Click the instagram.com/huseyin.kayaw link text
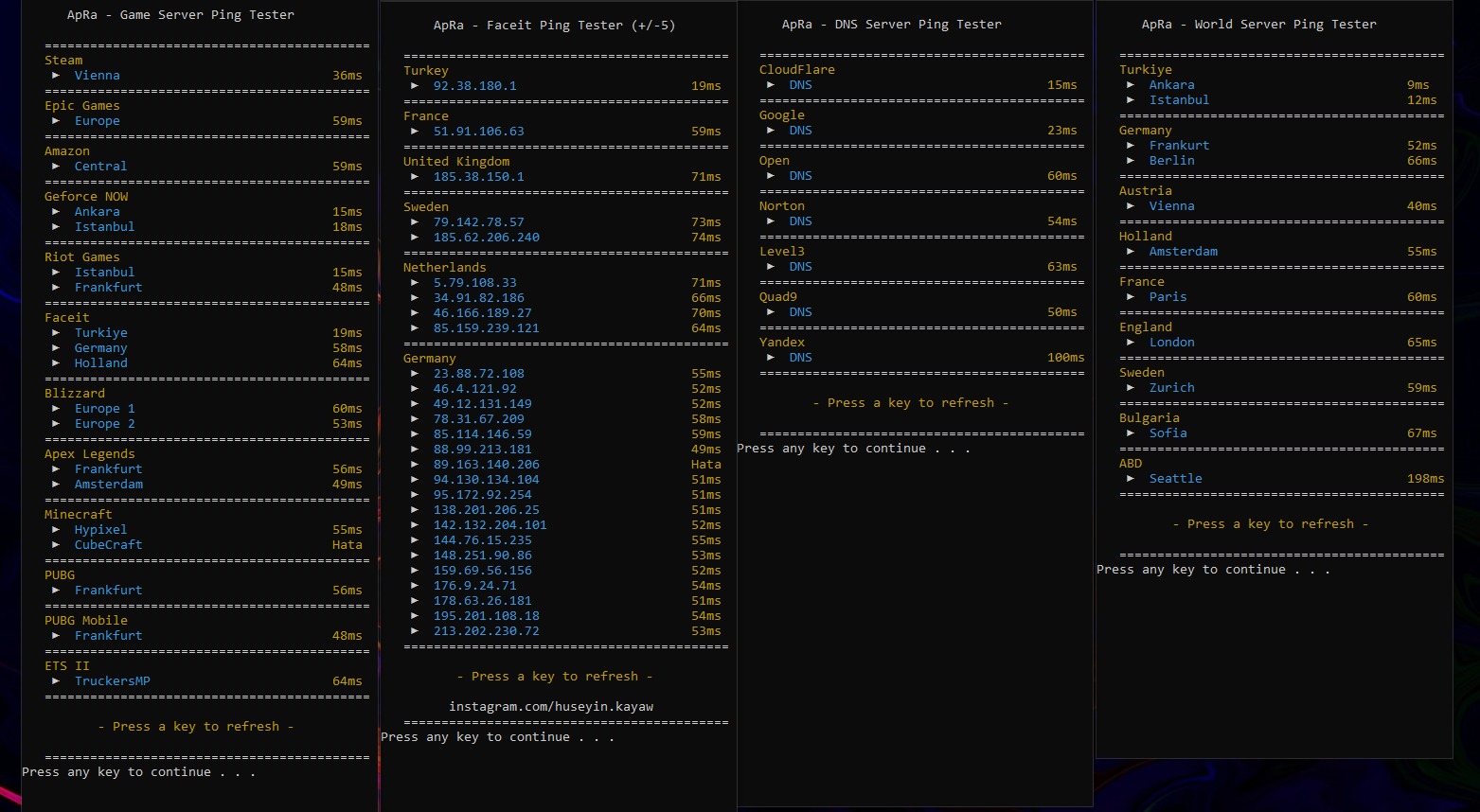The width and height of the screenshot is (1480, 812). pyautogui.click(x=551, y=707)
